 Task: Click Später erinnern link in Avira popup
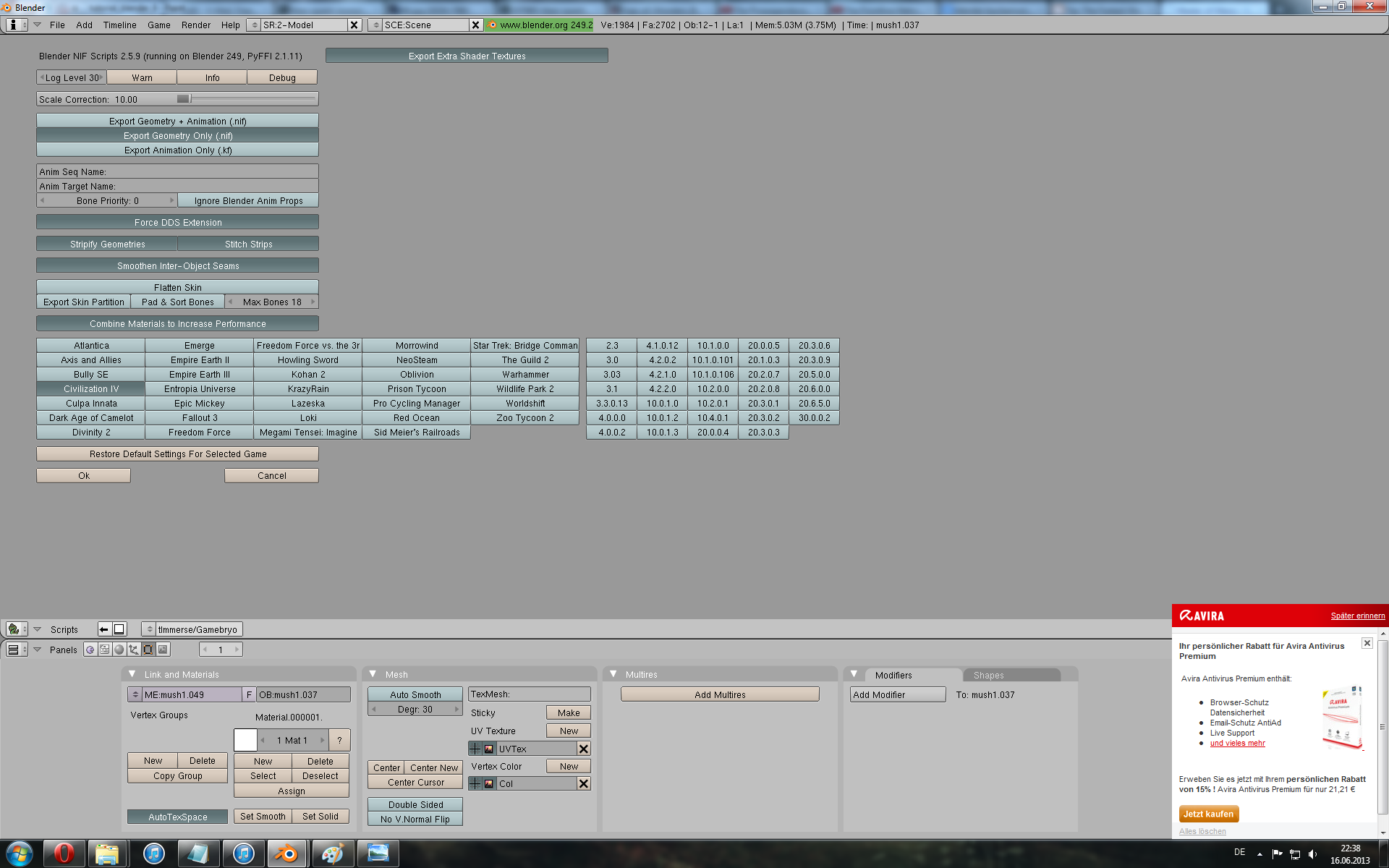point(1357,616)
